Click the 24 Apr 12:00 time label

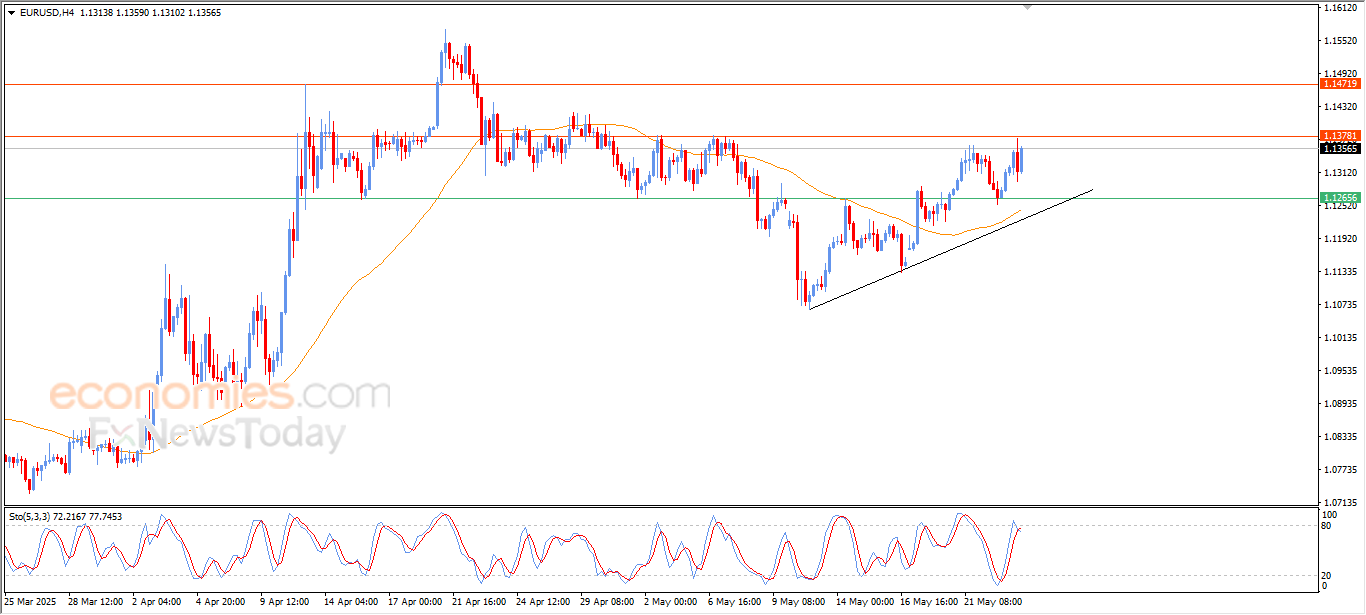[545, 603]
